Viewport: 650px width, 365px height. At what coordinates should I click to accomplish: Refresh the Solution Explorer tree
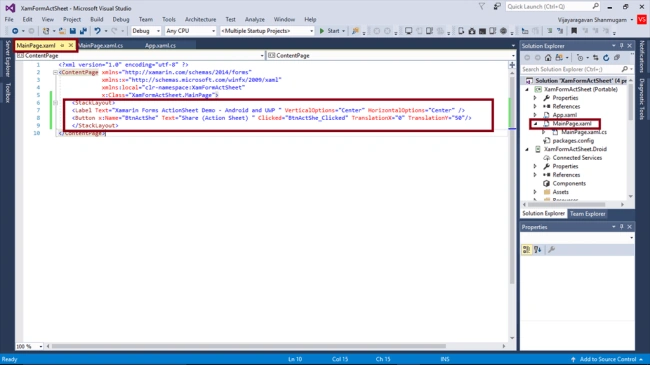click(x=606, y=58)
